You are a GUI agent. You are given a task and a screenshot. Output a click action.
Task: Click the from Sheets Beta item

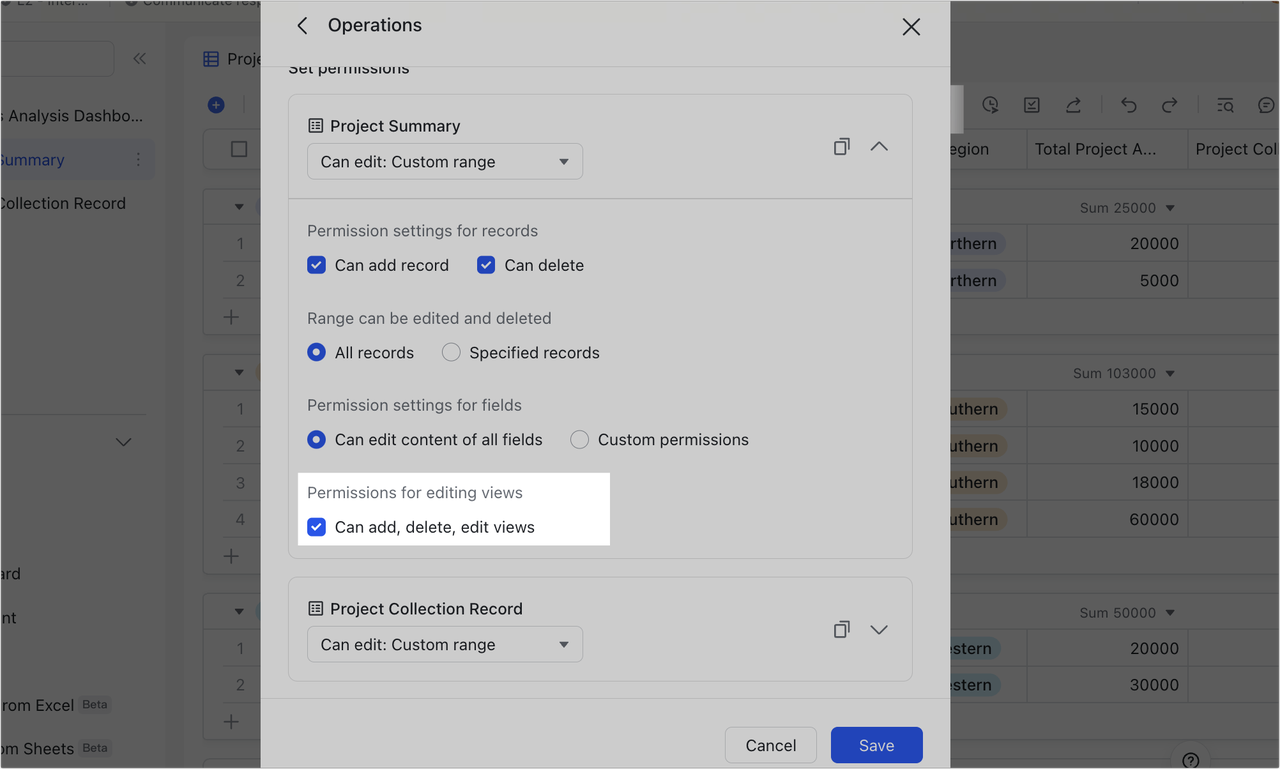[54, 748]
